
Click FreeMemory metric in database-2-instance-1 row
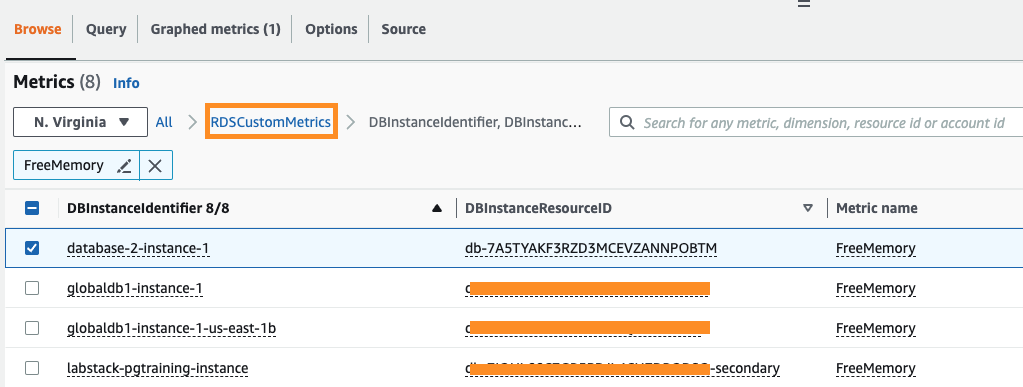click(876, 248)
